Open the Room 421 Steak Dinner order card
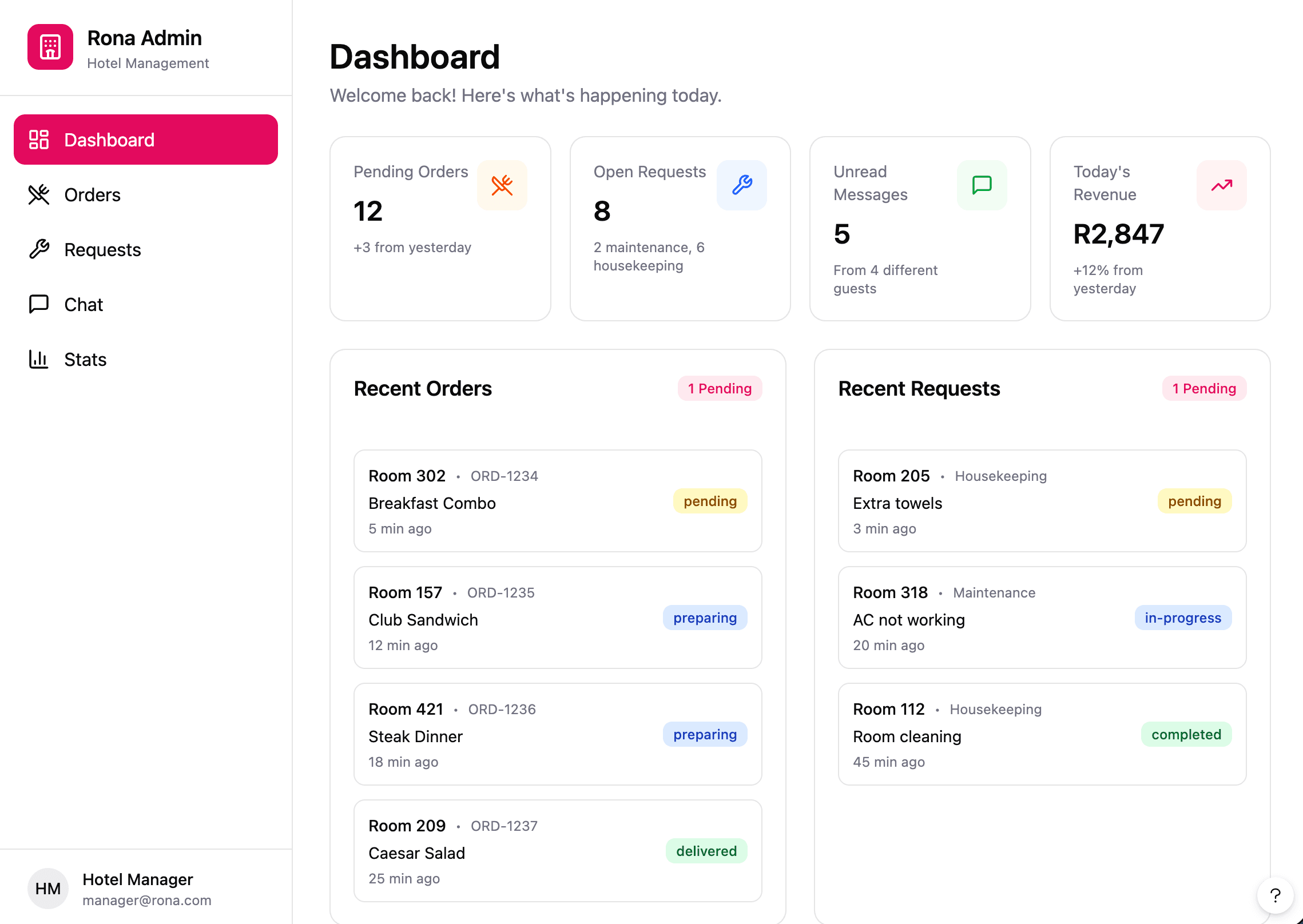The height and width of the screenshot is (924, 1303). click(558, 734)
